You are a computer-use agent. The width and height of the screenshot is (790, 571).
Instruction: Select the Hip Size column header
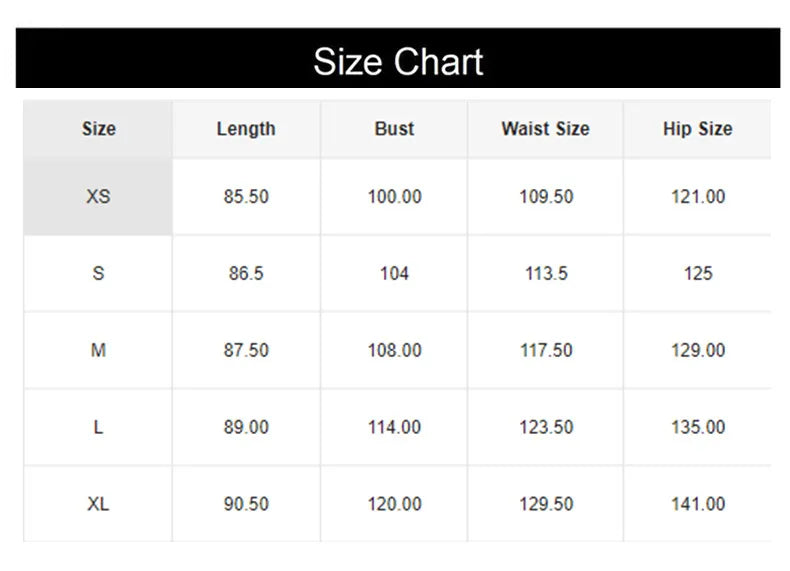click(x=697, y=129)
